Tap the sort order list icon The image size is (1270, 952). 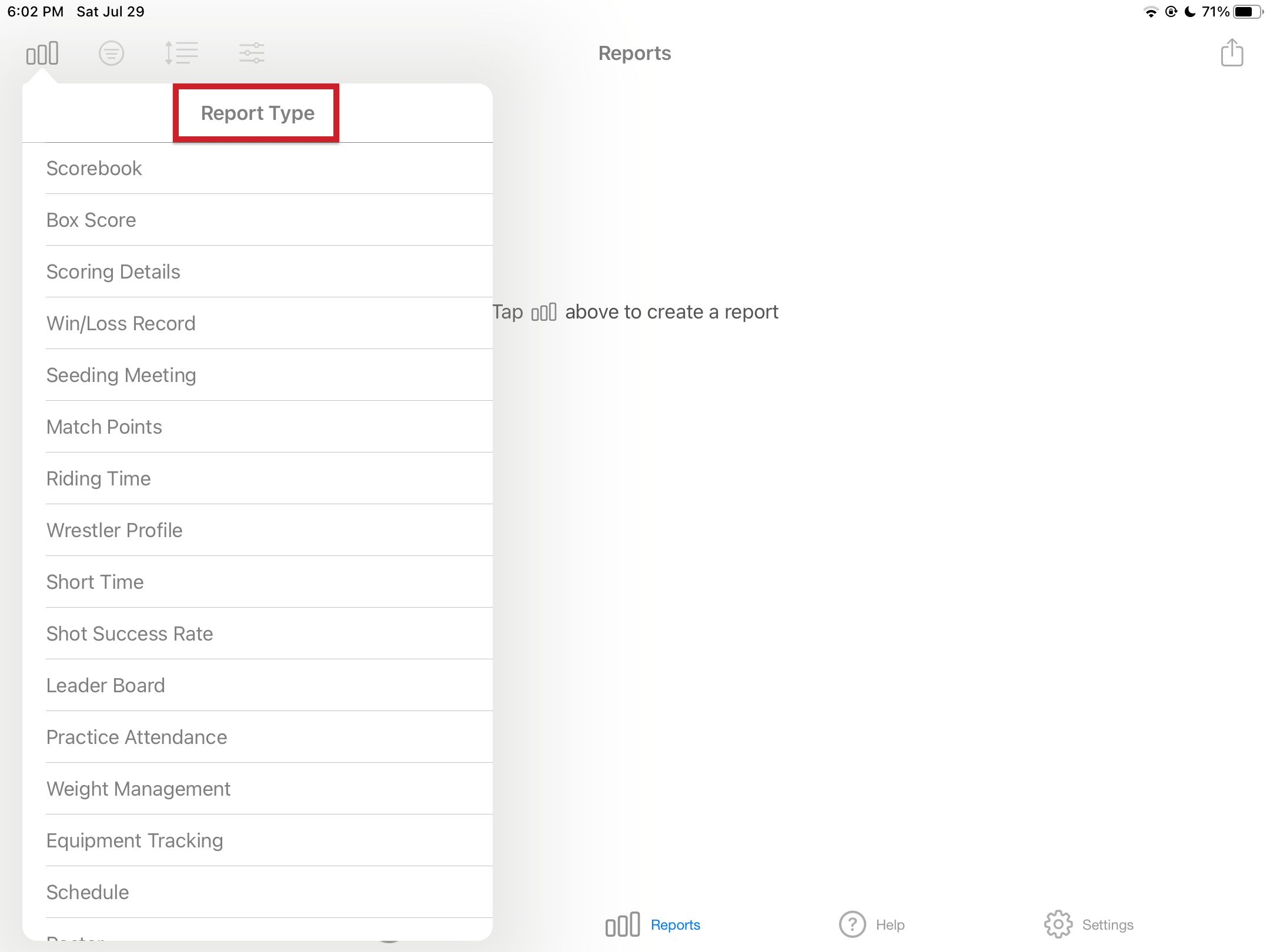tap(181, 53)
